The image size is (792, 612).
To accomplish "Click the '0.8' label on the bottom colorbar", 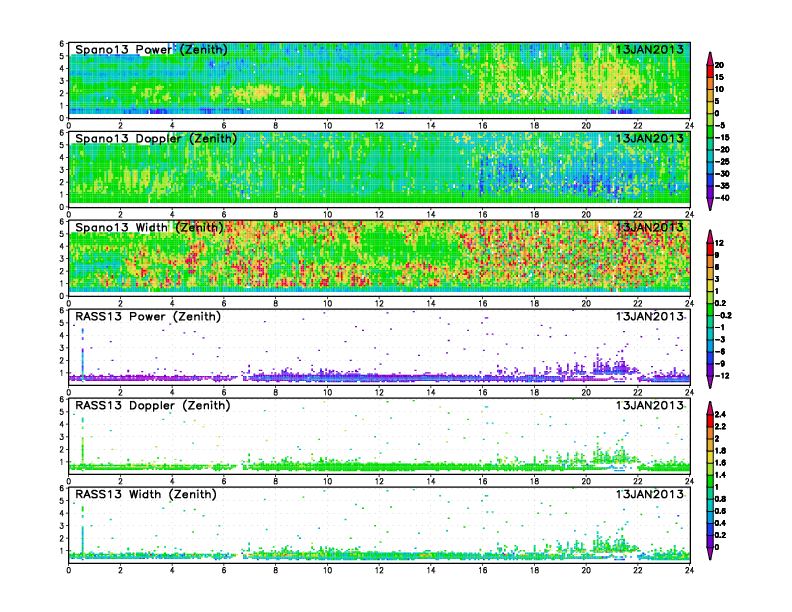I will click(x=720, y=499).
